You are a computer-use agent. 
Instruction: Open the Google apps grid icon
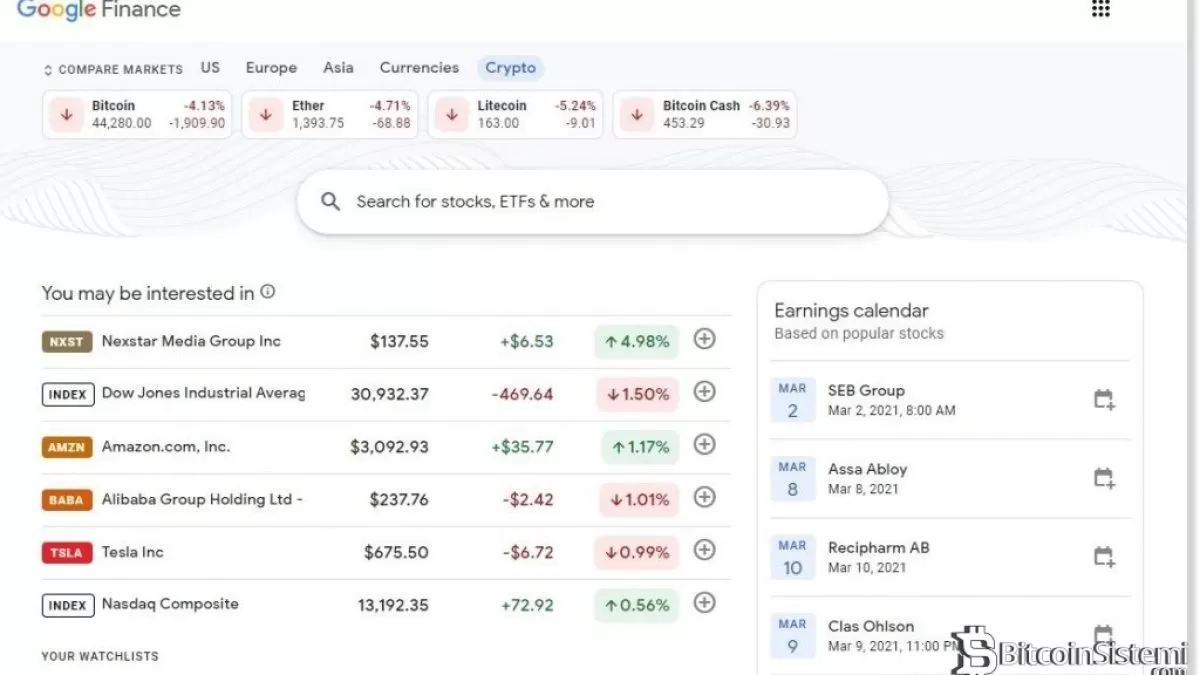(x=1101, y=9)
